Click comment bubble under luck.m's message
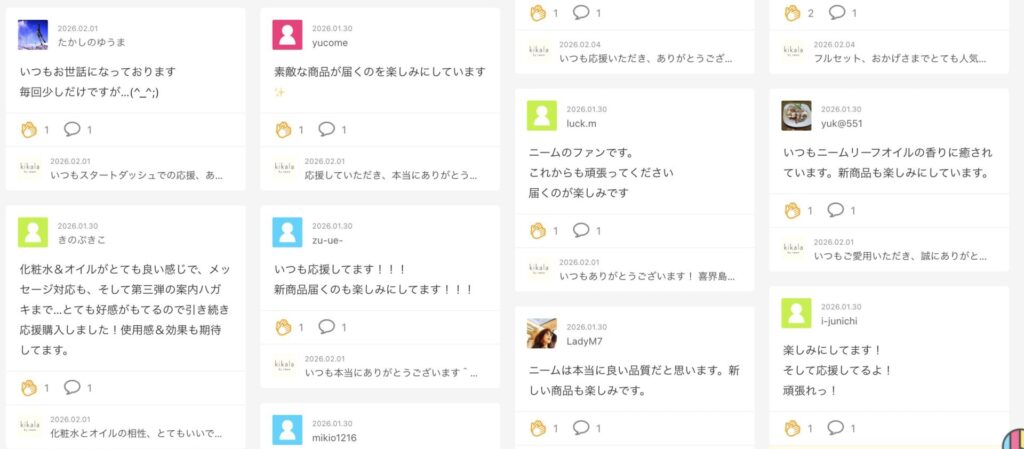This screenshot has width=1024, height=449. point(580,231)
